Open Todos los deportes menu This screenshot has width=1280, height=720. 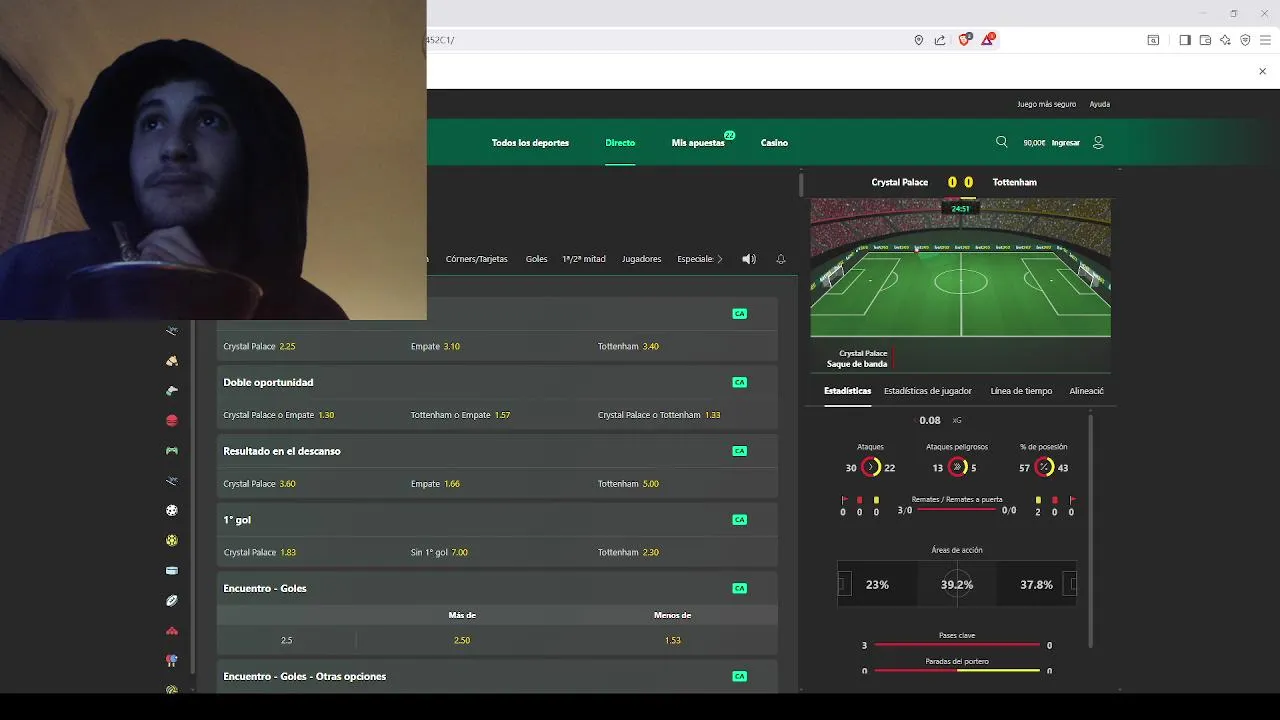click(x=530, y=143)
